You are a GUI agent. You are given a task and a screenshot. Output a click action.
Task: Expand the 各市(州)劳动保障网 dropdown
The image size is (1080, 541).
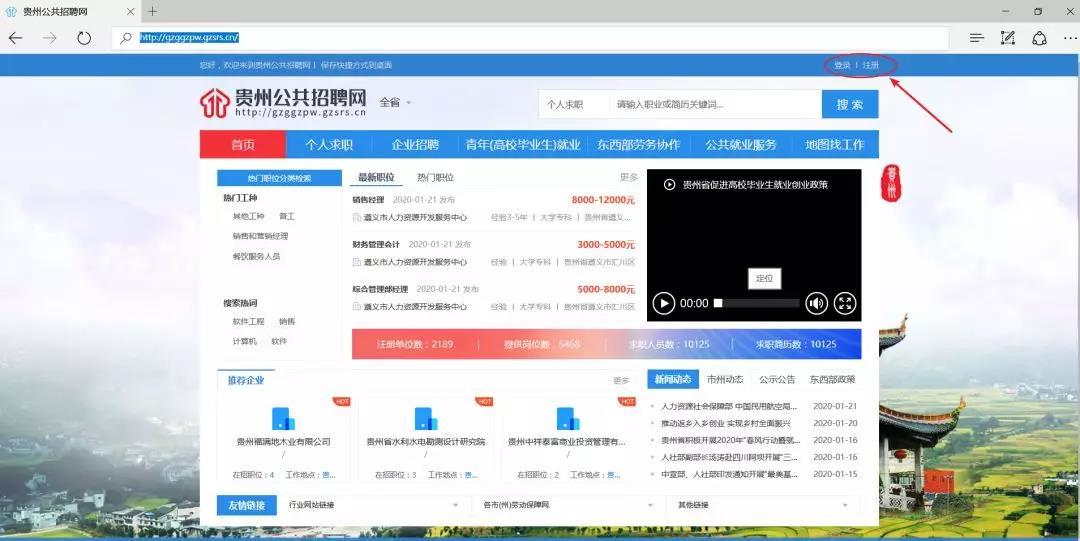[568, 505]
